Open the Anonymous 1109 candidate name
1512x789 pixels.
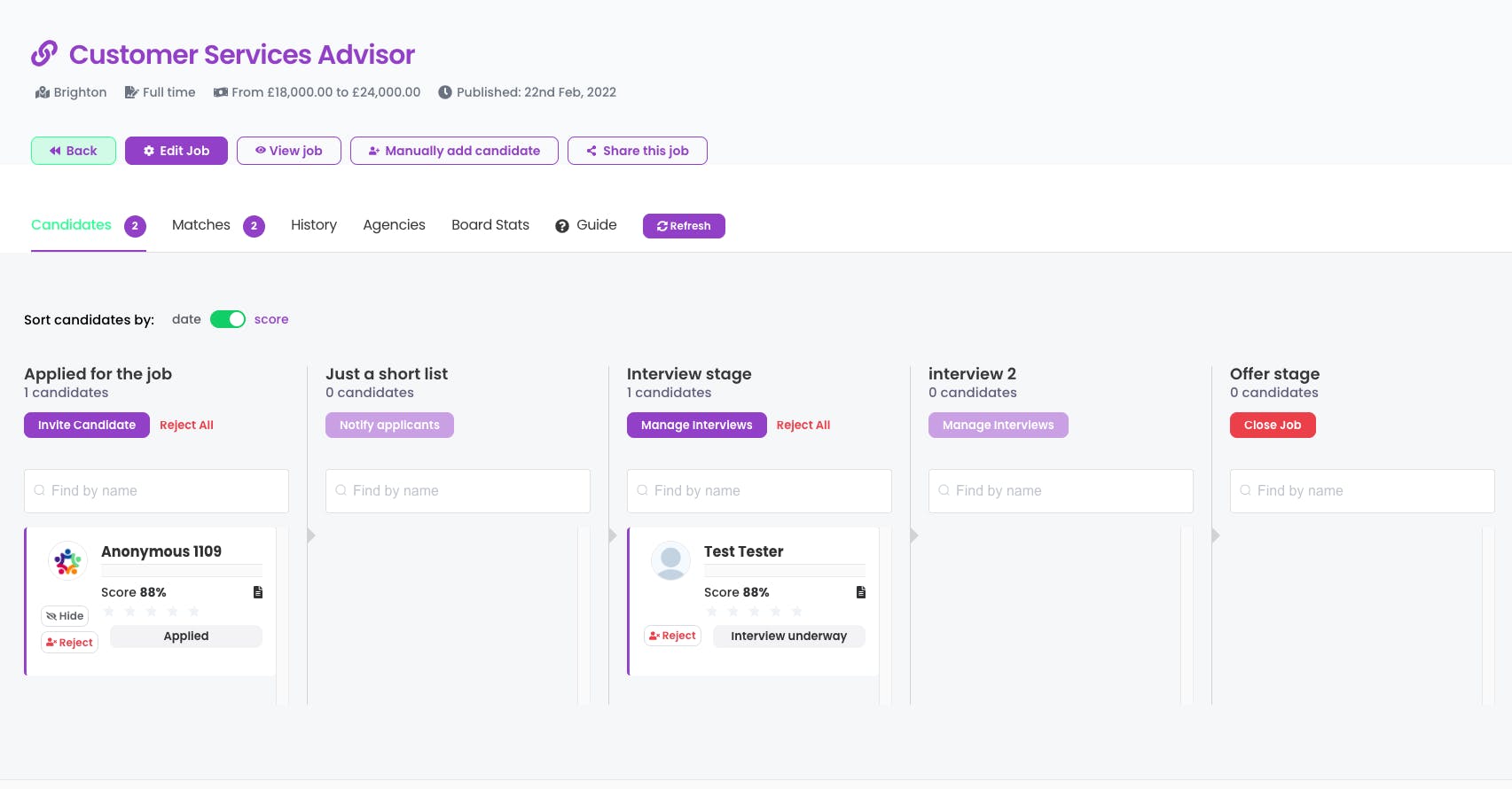pyautogui.click(x=161, y=551)
